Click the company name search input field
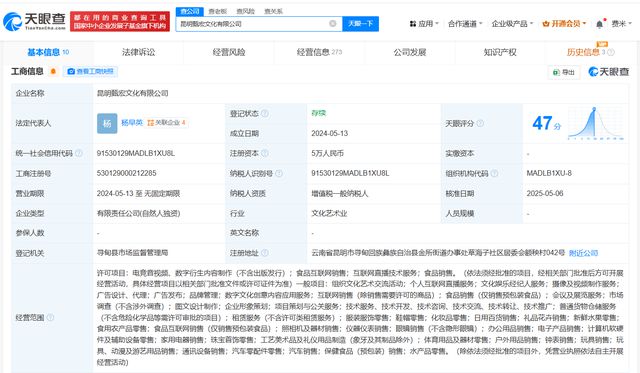 click(253, 24)
